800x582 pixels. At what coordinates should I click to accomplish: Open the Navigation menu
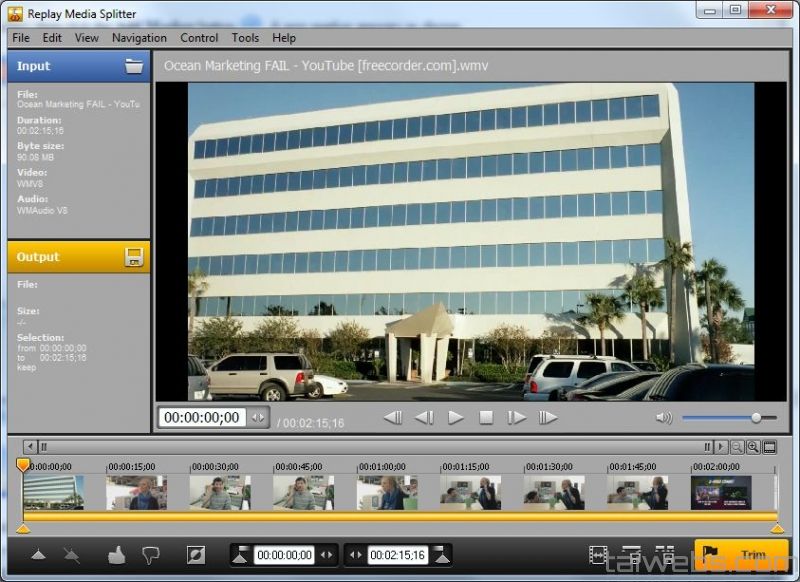[x=139, y=38]
